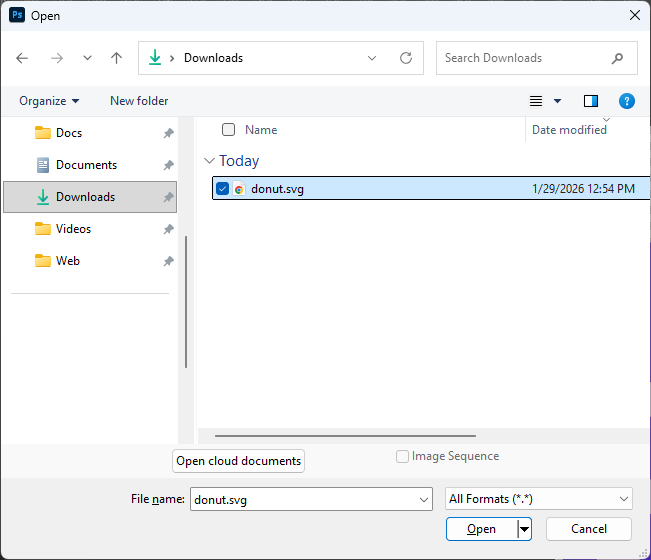This screenshot has width=651, height=560.
Task: Open the All Formats file type dropdown
Action: click(538, 498)
